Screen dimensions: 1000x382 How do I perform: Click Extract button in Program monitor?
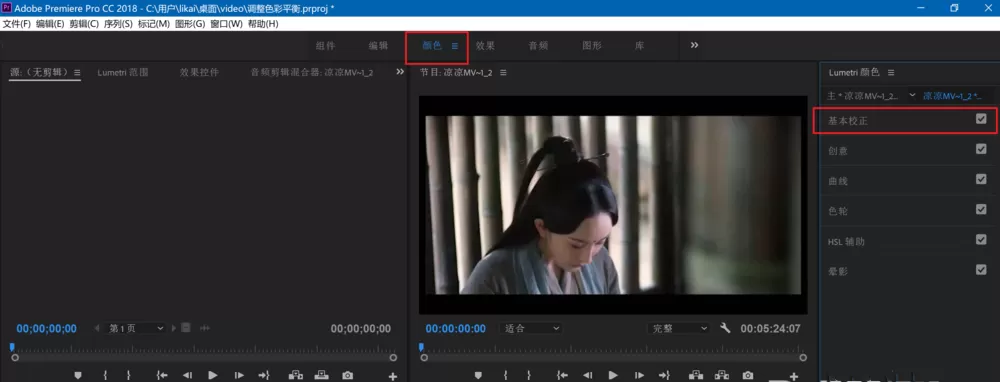721,376
